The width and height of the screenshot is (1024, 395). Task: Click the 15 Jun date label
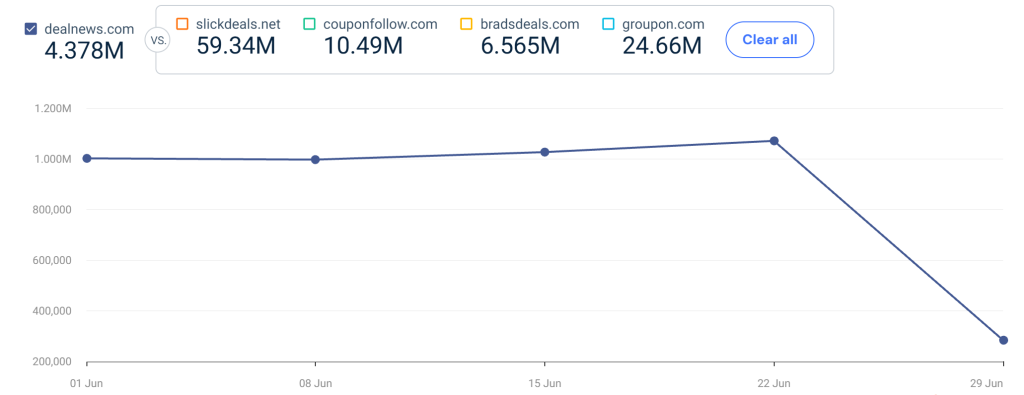click(x=545, y=383)
